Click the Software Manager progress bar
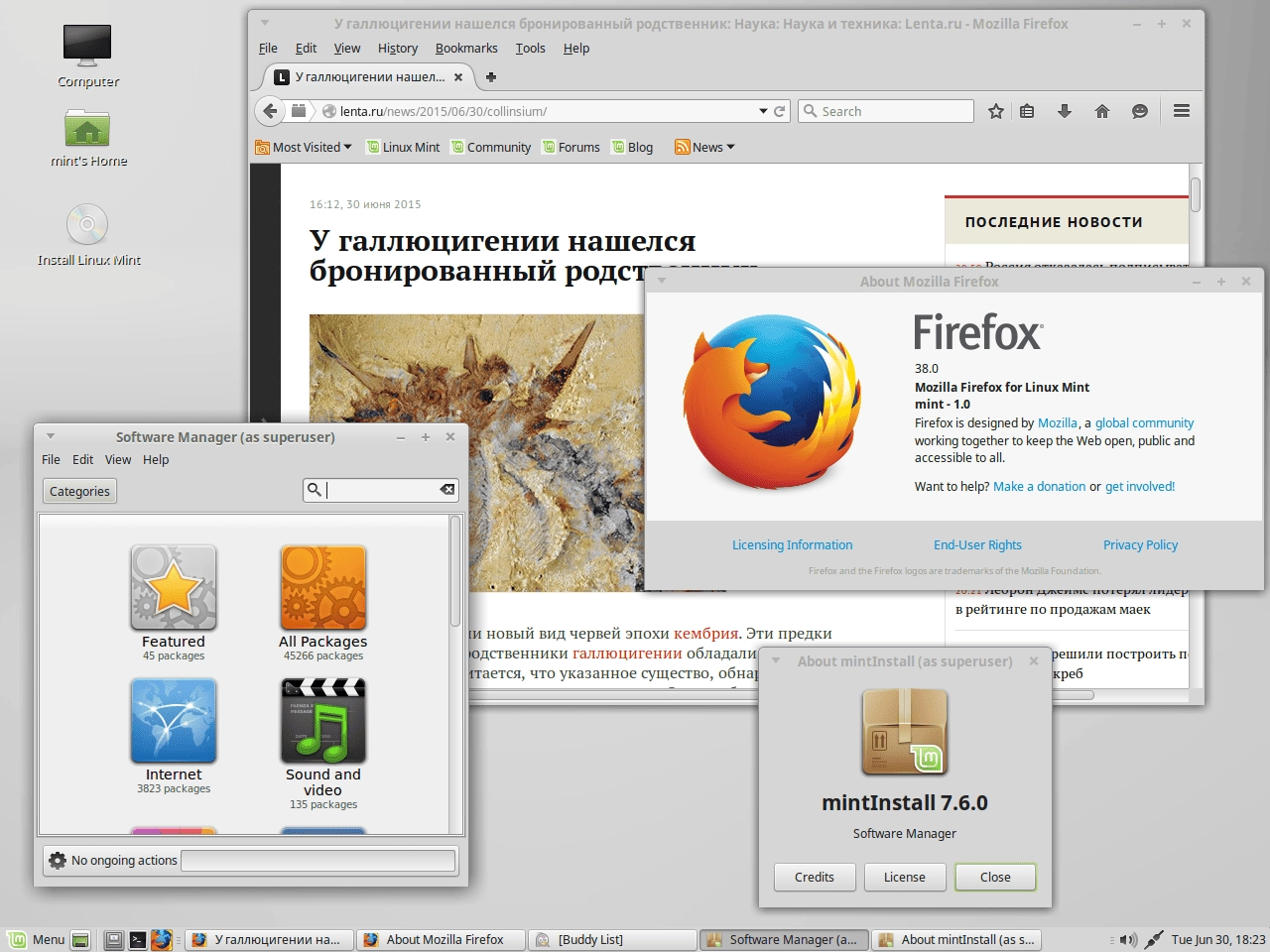1270x952 pixels. pyautogui.click(x=317, y=860)
